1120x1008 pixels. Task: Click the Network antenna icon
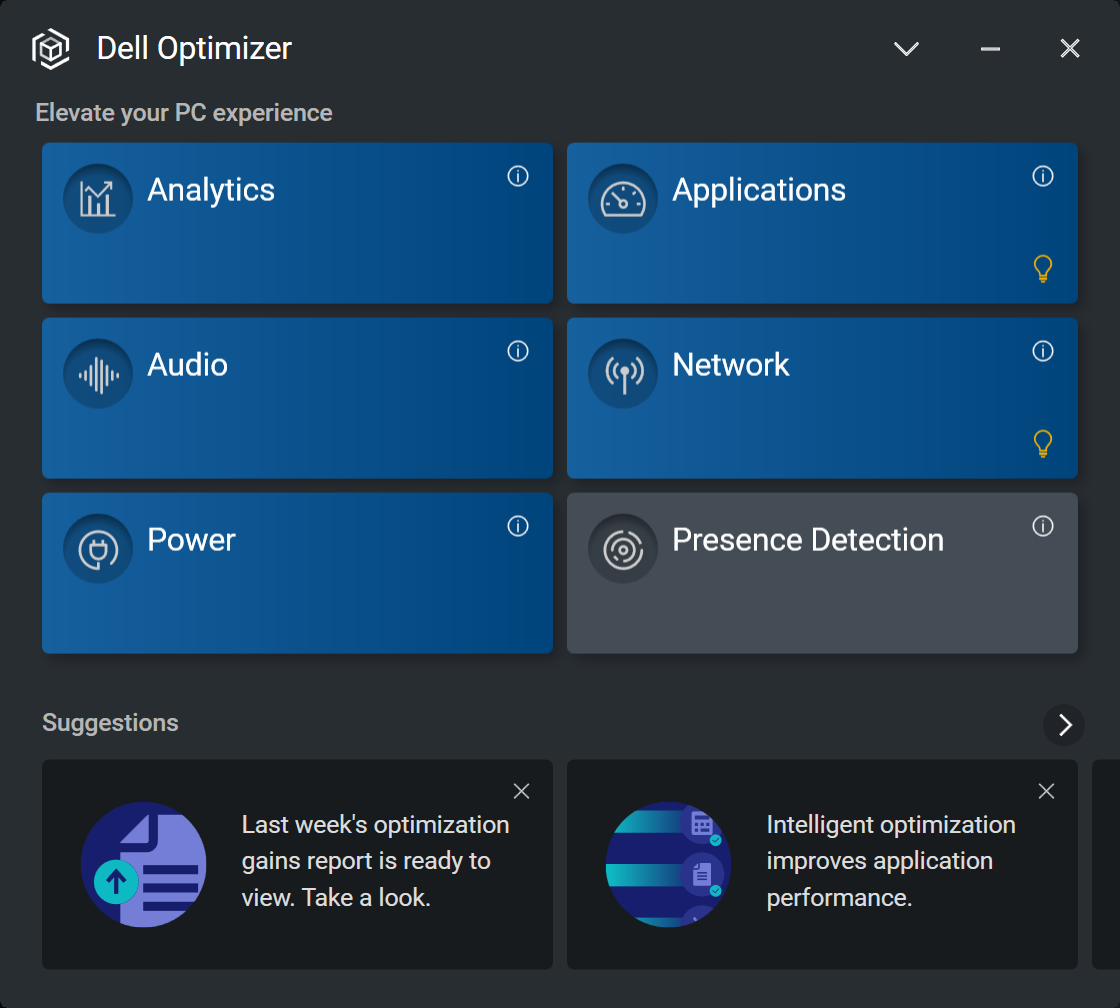623,374
